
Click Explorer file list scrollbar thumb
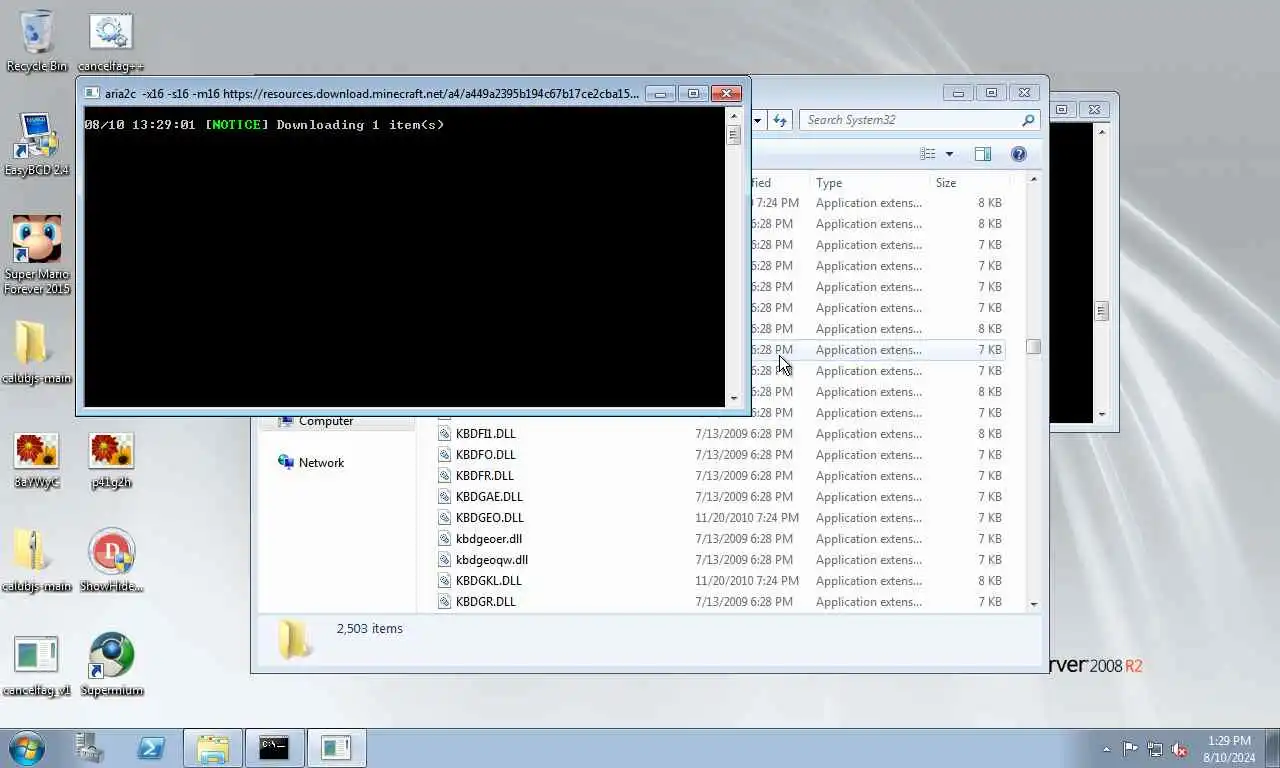click(1033, 347)
